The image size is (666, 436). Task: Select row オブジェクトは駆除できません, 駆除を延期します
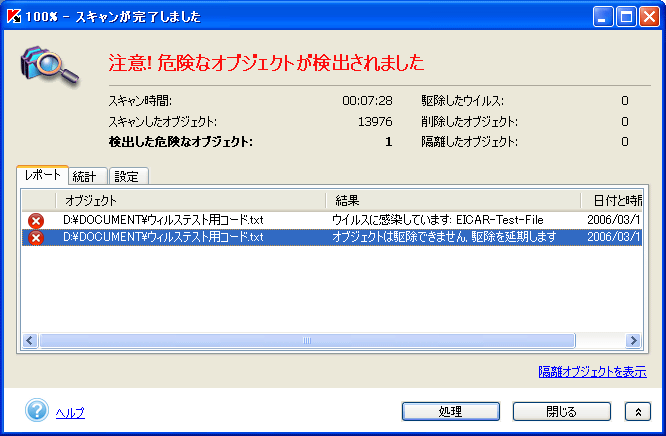[332, 237]
